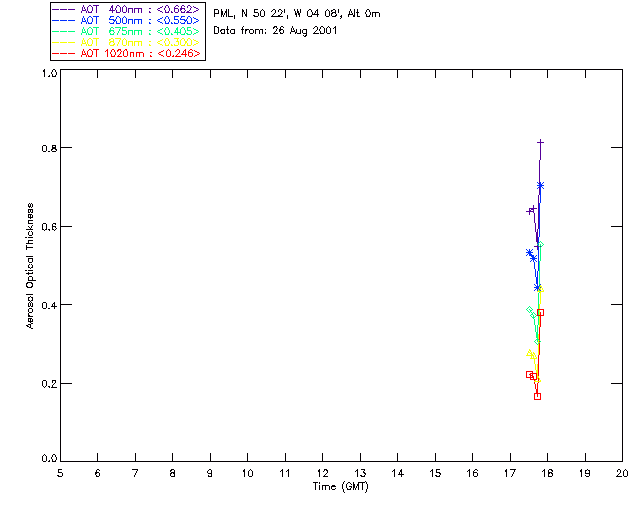
Task: Click the leftmost yellow triangle marker
Action: (529, 352)
